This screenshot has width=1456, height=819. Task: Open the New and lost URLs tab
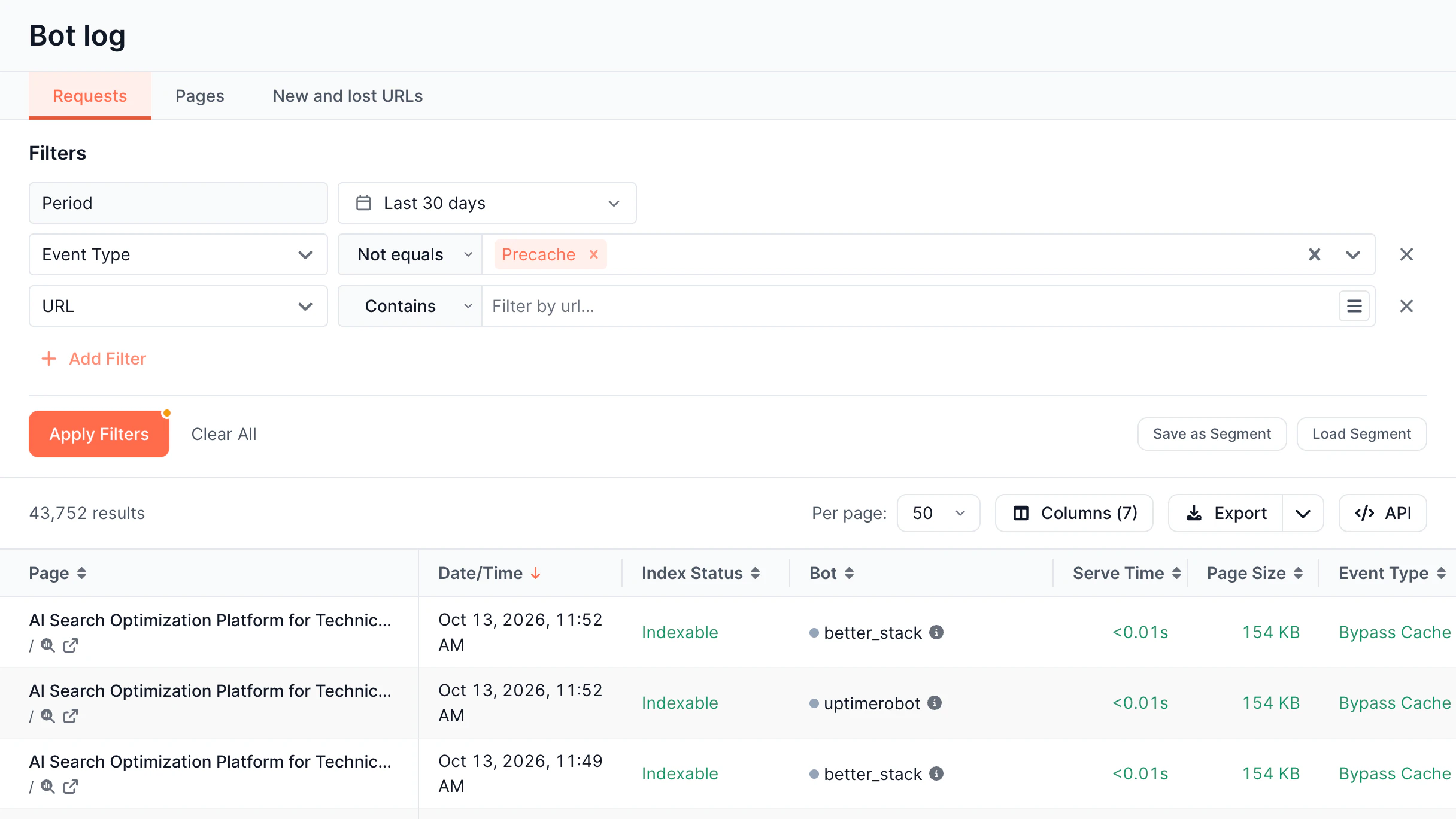[x=347, y=96]
